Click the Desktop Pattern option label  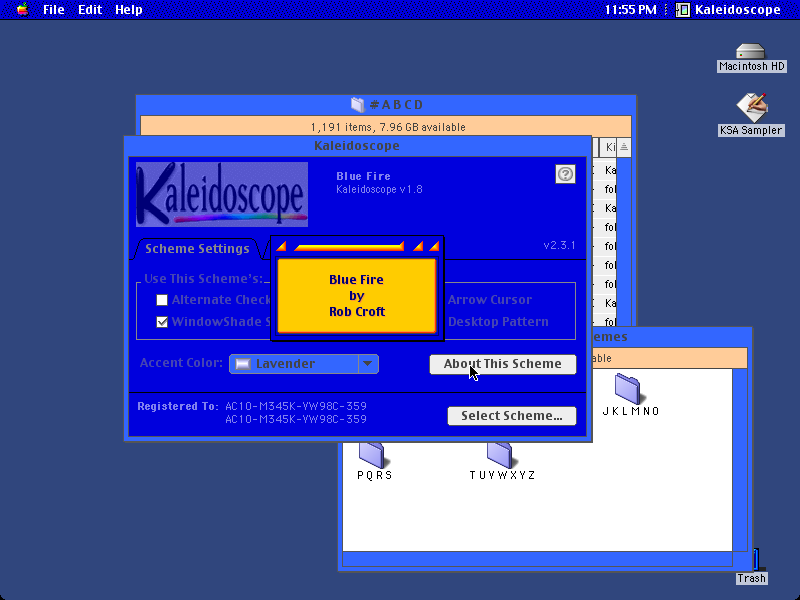pos(498,322)
